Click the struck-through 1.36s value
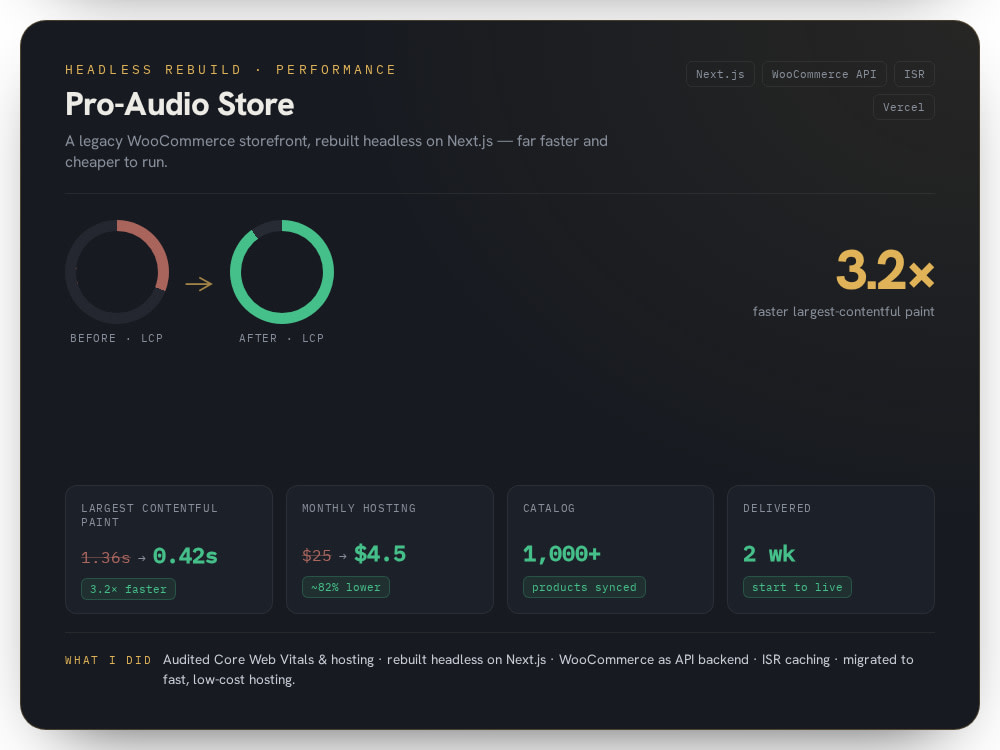1000x750 pixels. coord(106,558)
